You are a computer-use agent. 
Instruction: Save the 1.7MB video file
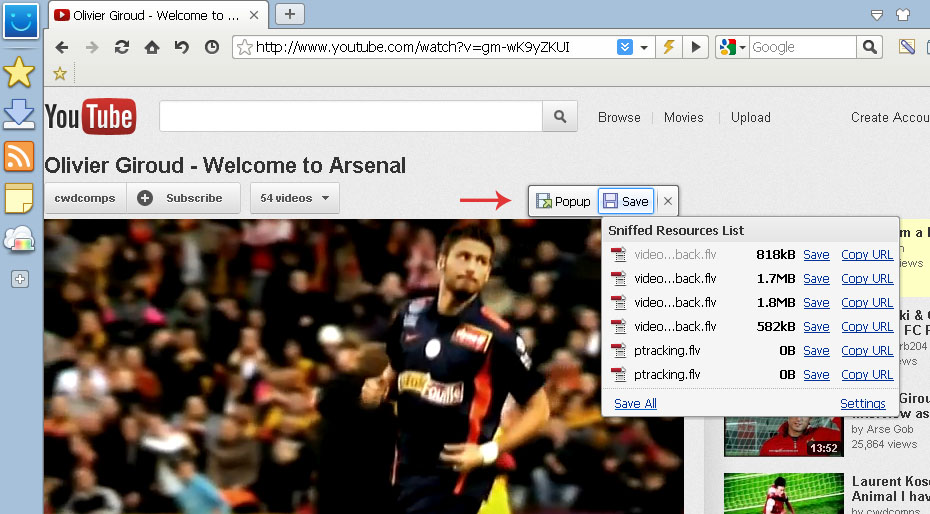816,279
